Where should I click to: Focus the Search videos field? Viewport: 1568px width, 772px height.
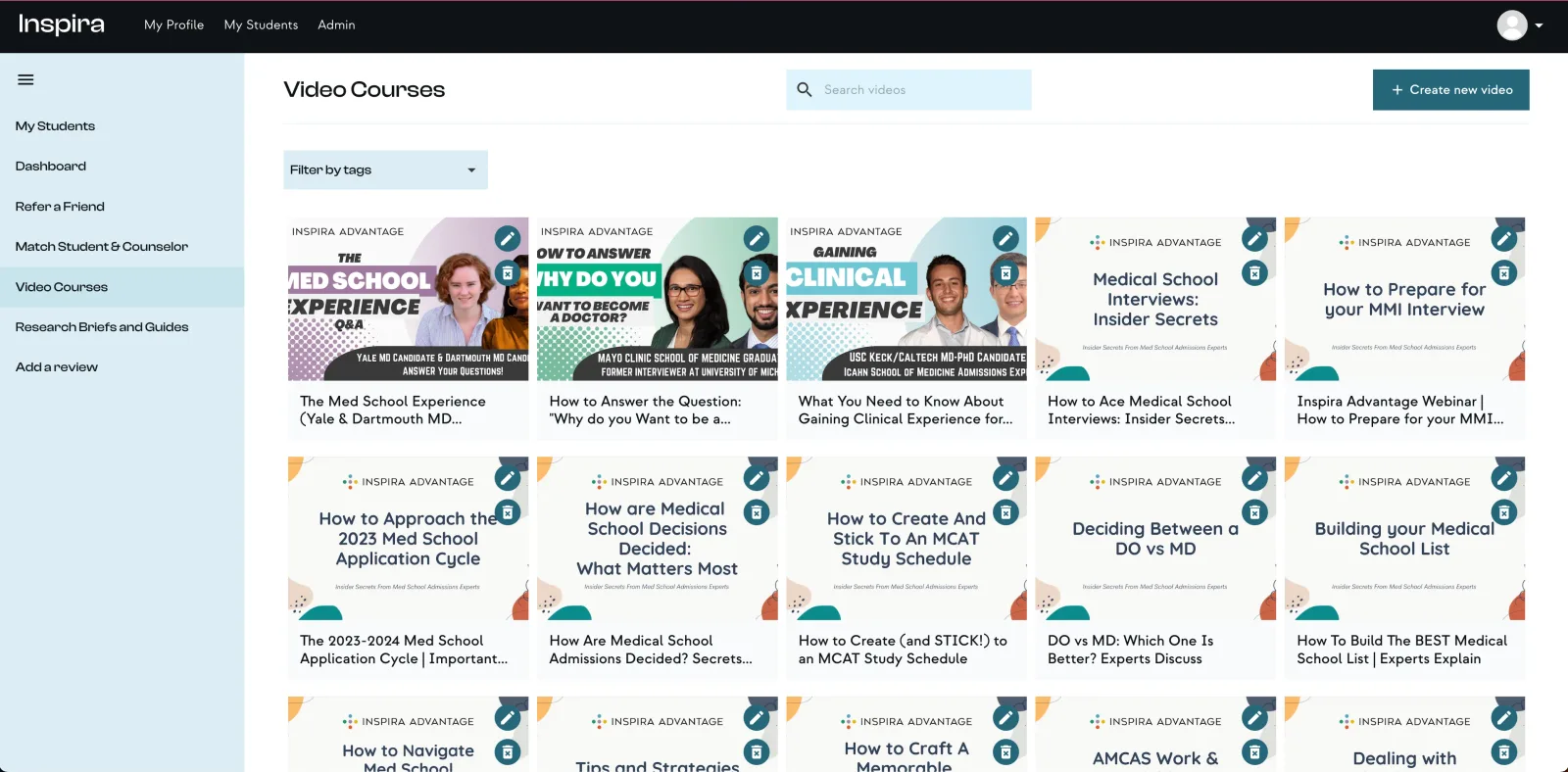pos(908,90)
